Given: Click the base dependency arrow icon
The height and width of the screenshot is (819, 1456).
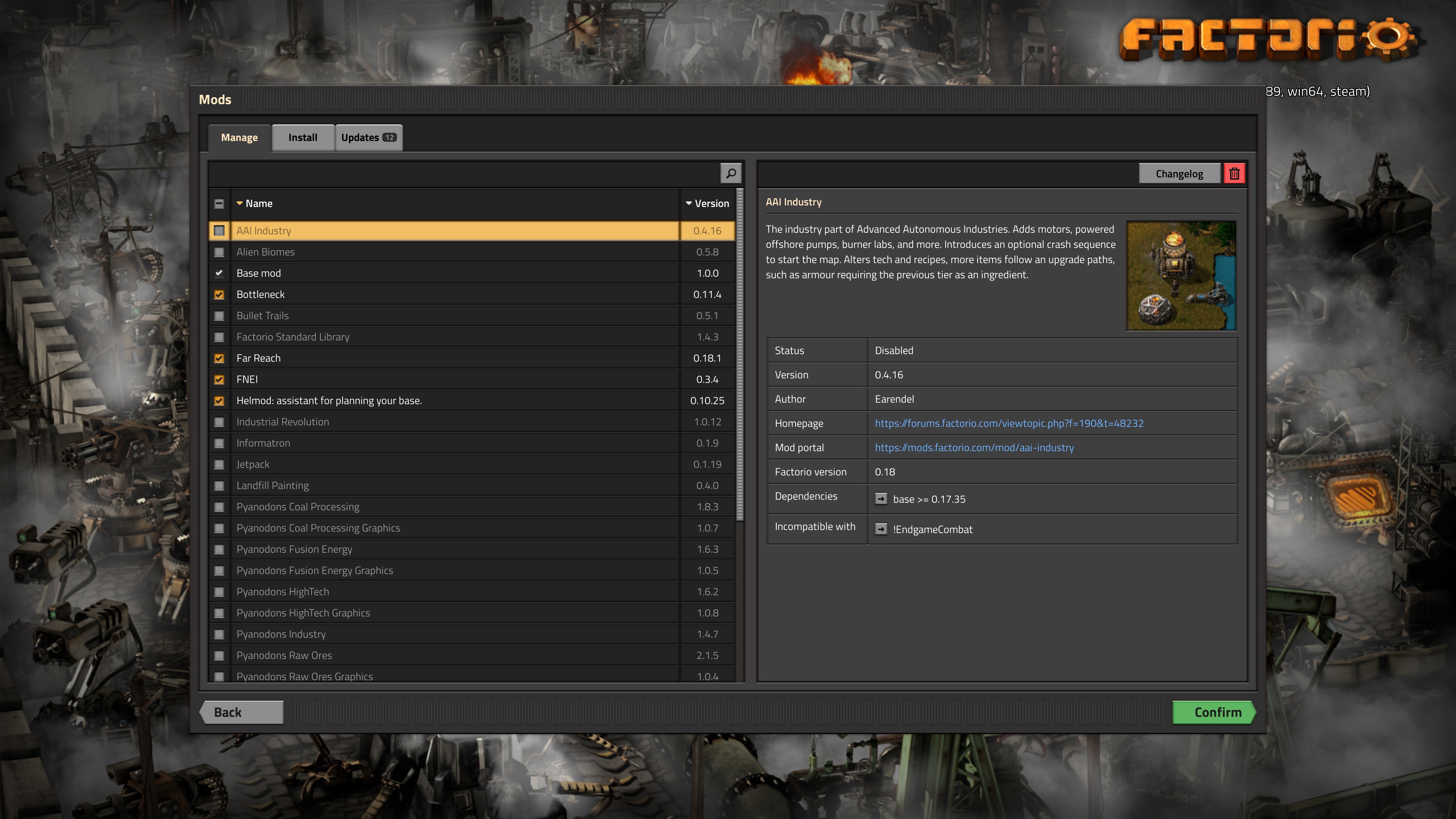Looking at the screenshot, I should click(881, 499).
